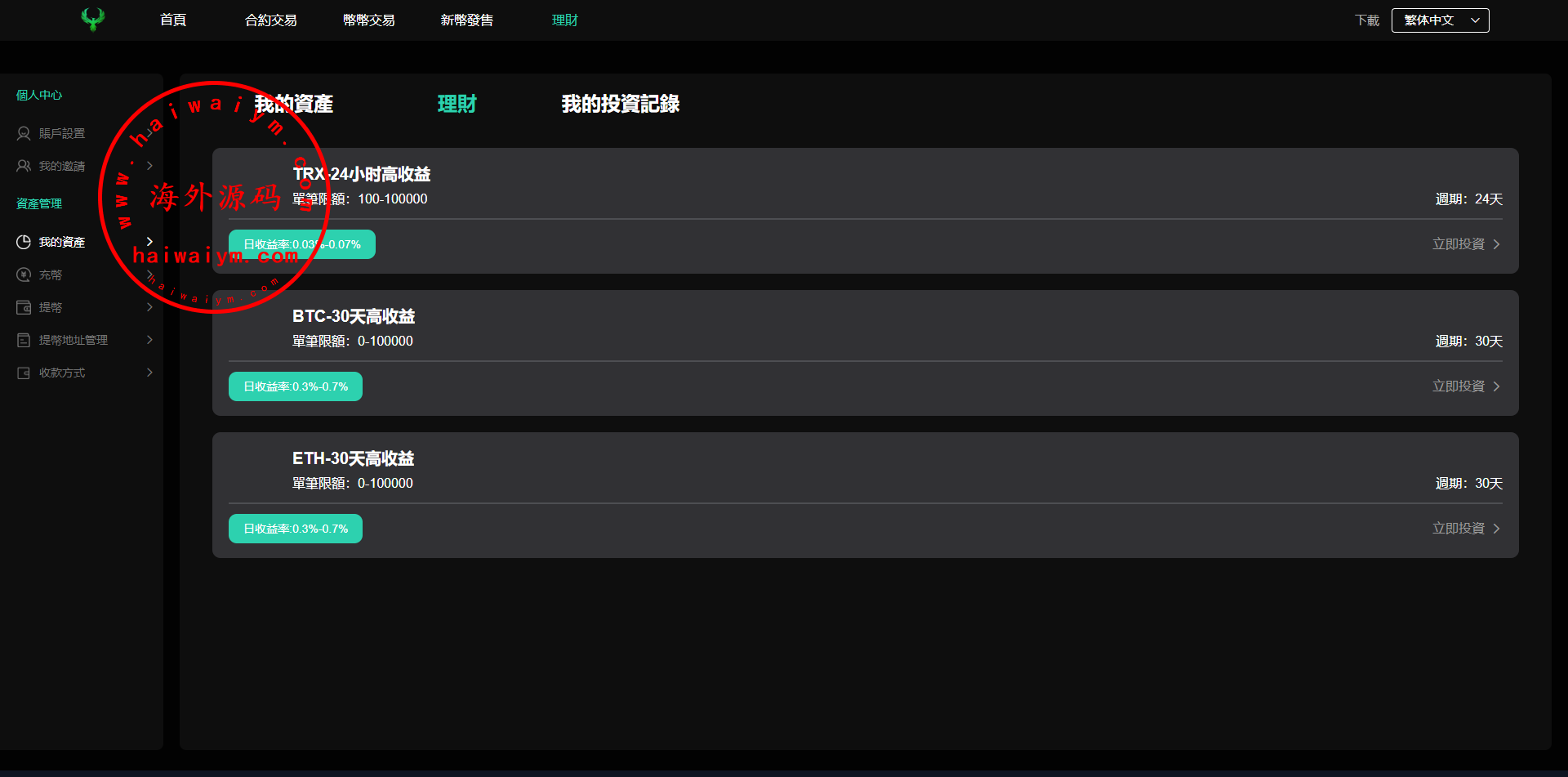
Task: Click the 提幣地址管理 document icon
Action: coord(24,340)
